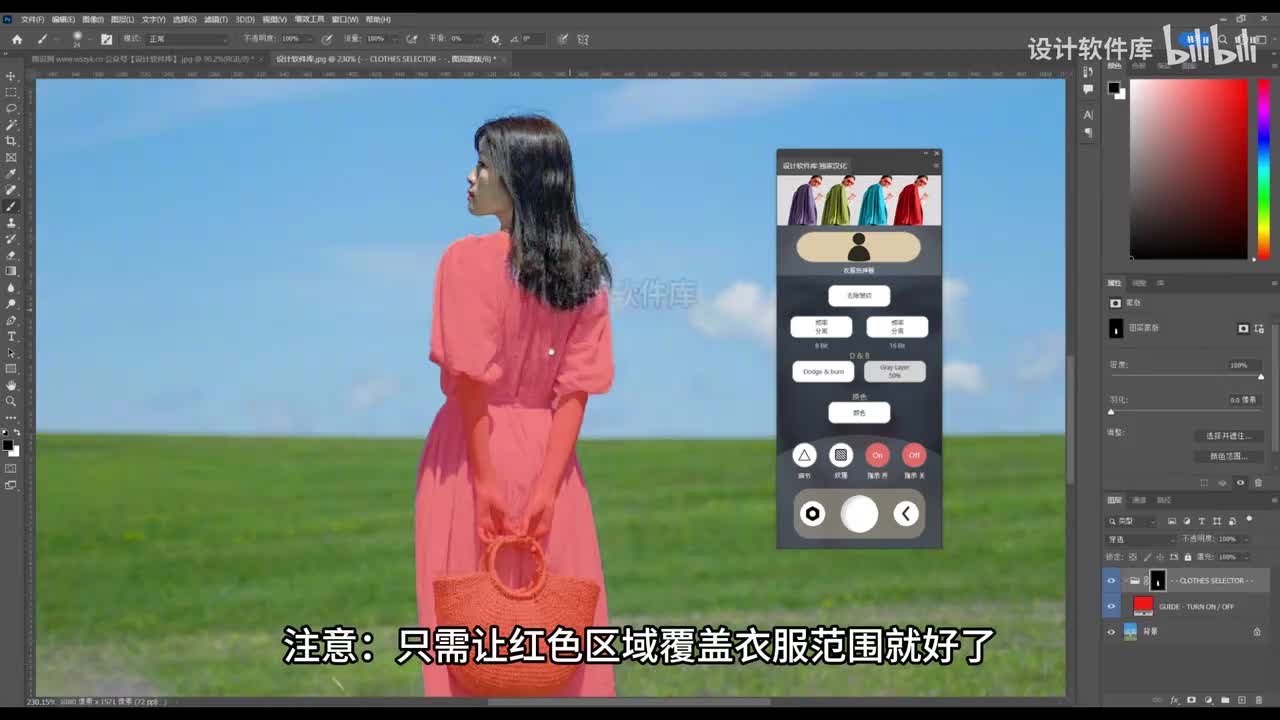Hide the CLOTHES SELECTOR group layer
The image size is (1280, 720).
(1111, 580)
